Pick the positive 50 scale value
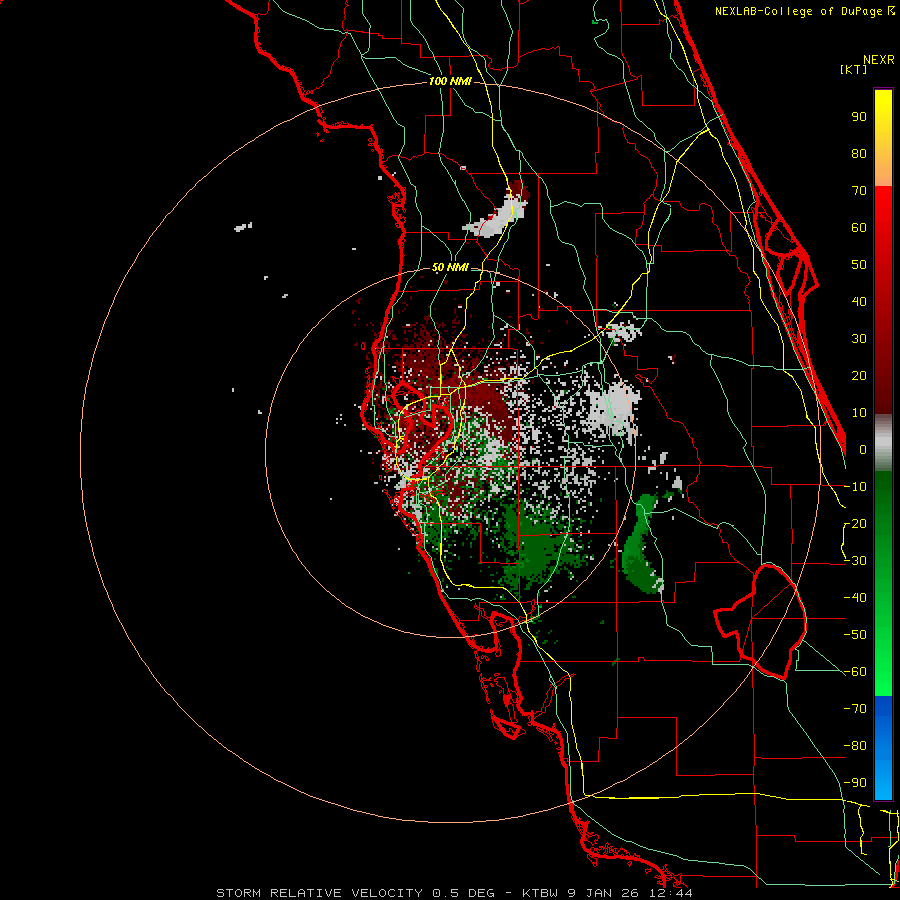This screenshot has width=900, height=900. click(x=859, y=265)
